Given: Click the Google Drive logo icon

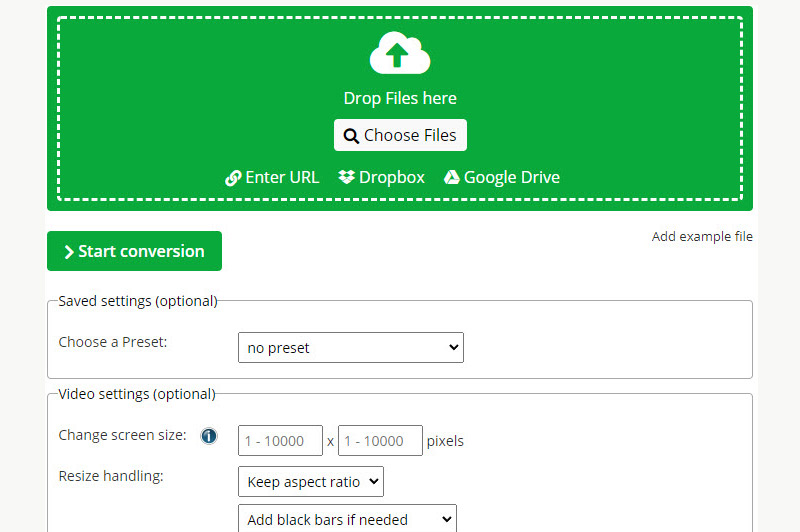Looking at the screenshot, I should 452,177.
